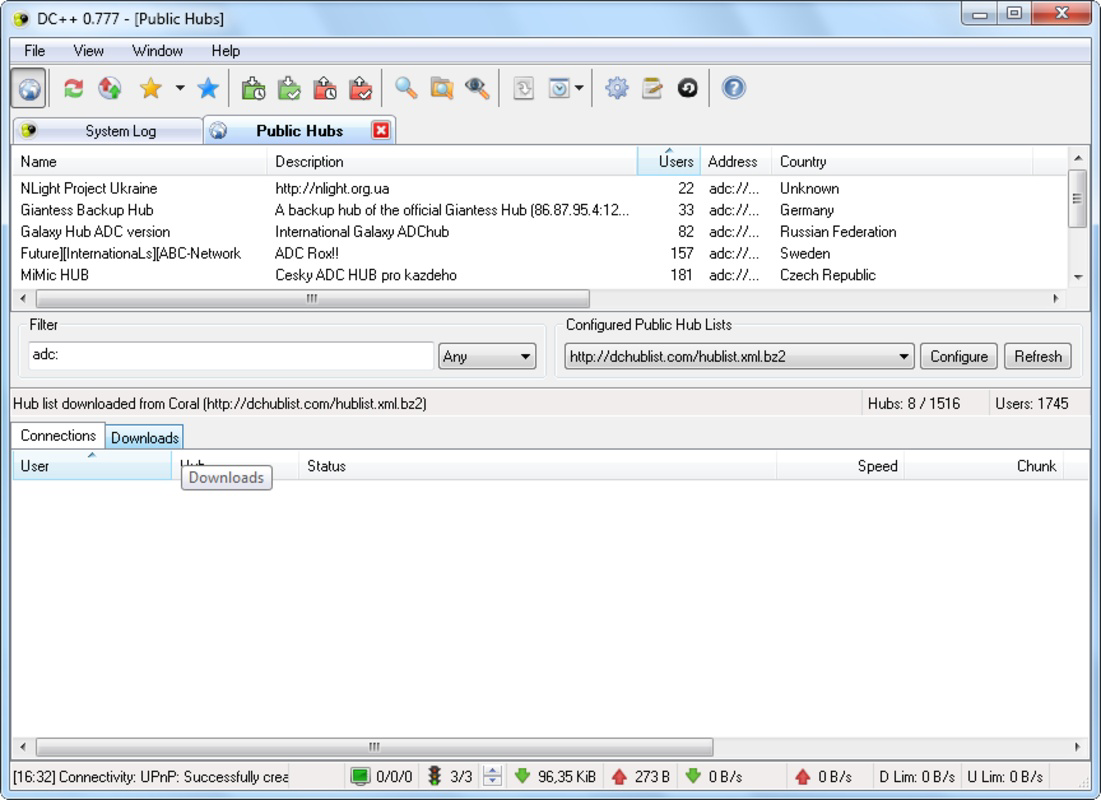Click the hub list horizontal scrollbar thumb
This screenshot has height=800, width=1101.
click(x=312, y=299)
